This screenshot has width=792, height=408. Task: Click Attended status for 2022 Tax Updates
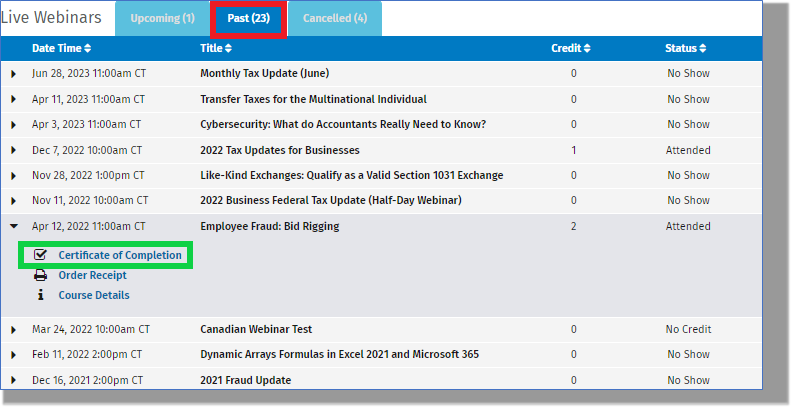pos(688,150)
